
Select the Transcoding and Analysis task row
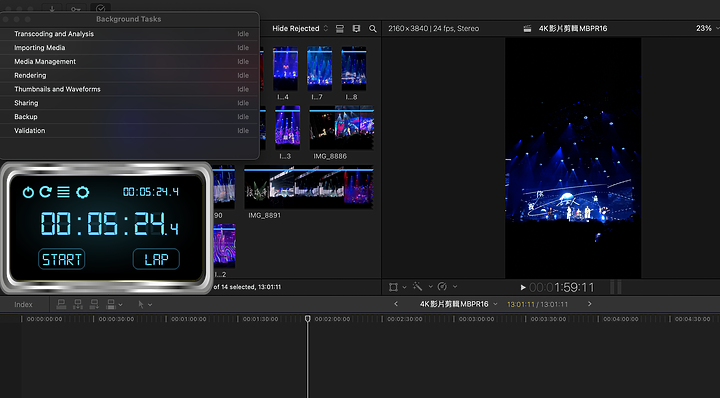(x=129, y=34)
